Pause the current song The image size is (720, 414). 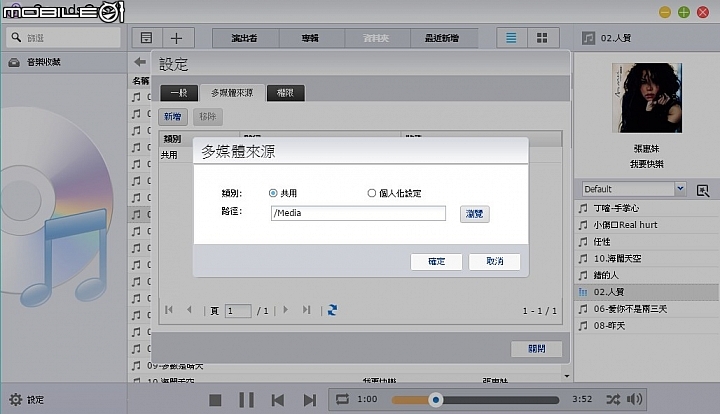point(247,400)
